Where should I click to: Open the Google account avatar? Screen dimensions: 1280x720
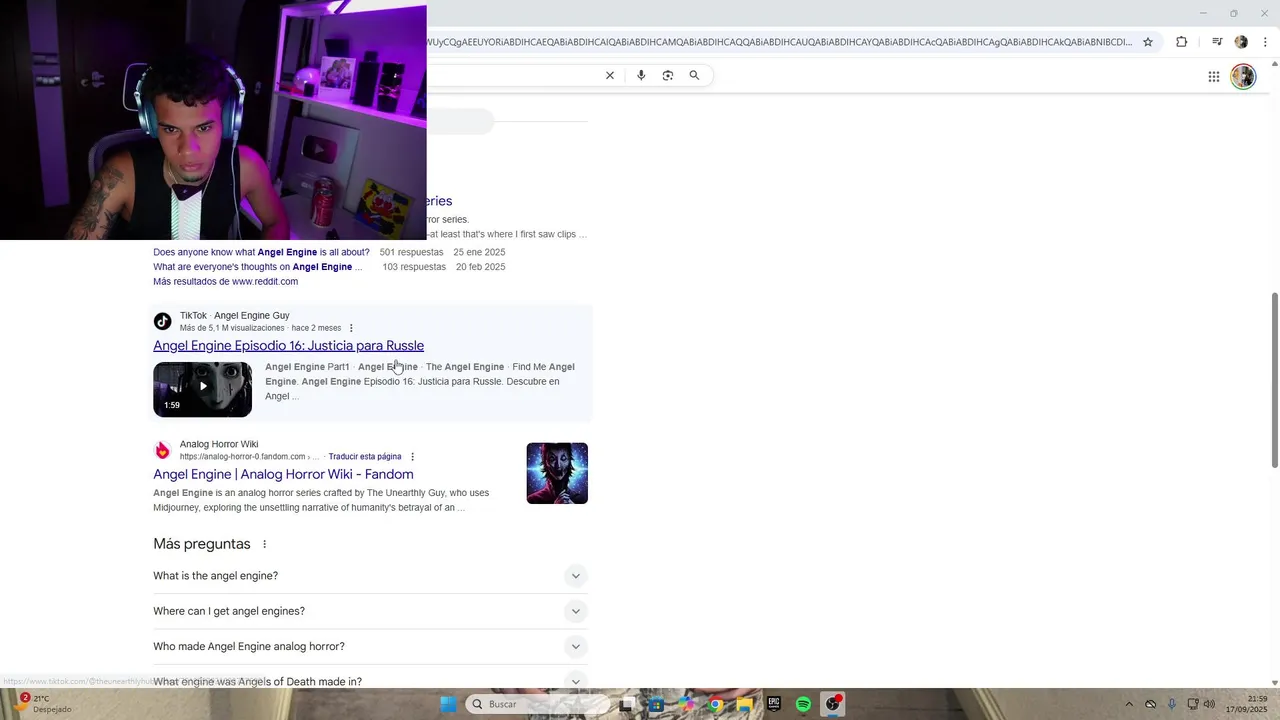pyautogui.click(x=1243, y=76)
